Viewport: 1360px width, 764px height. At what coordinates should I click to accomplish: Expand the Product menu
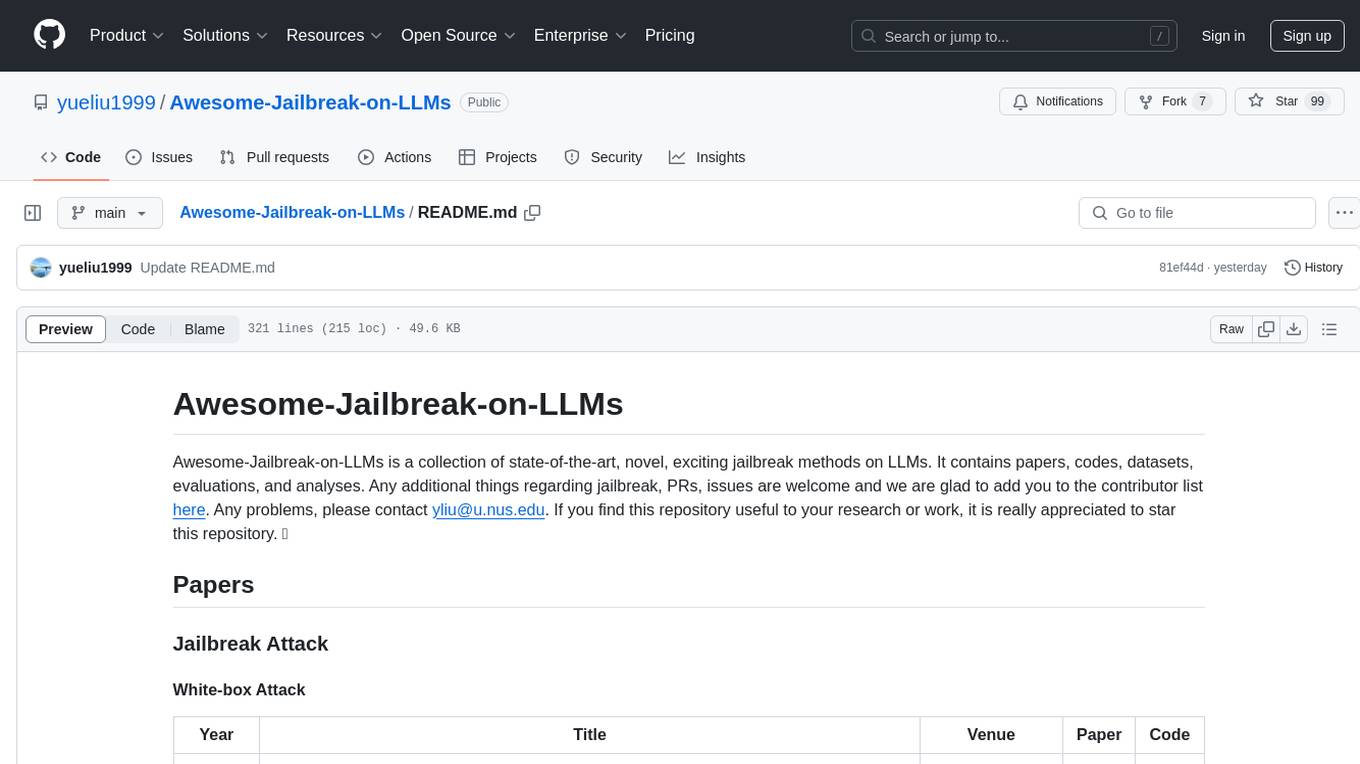coord(127,35)
